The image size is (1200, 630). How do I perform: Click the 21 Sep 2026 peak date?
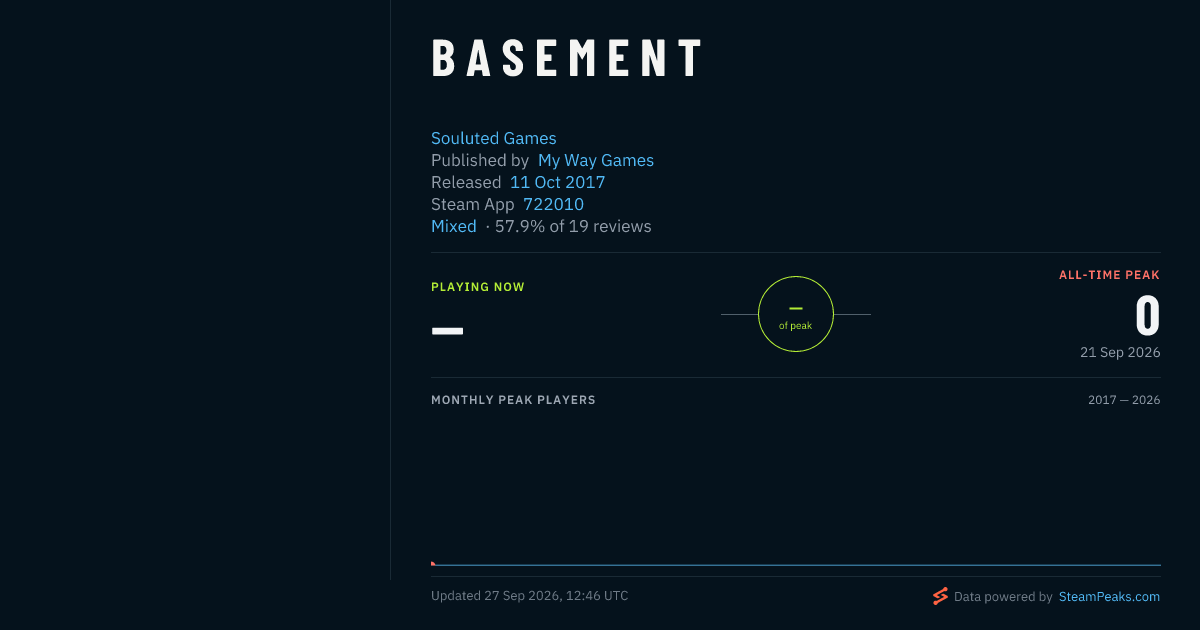pyautogui.click(x=1120, y=352)
